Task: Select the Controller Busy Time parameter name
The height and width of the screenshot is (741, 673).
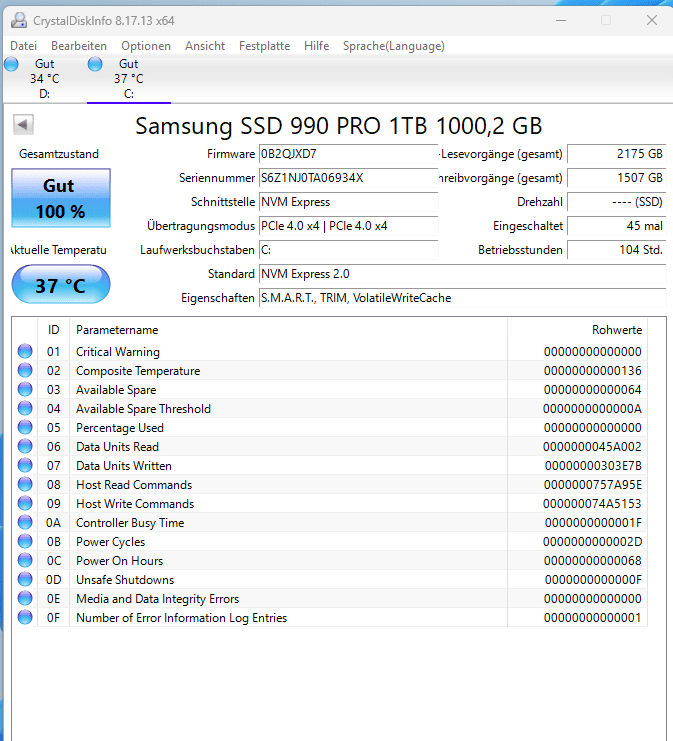Action: [130, 523]
